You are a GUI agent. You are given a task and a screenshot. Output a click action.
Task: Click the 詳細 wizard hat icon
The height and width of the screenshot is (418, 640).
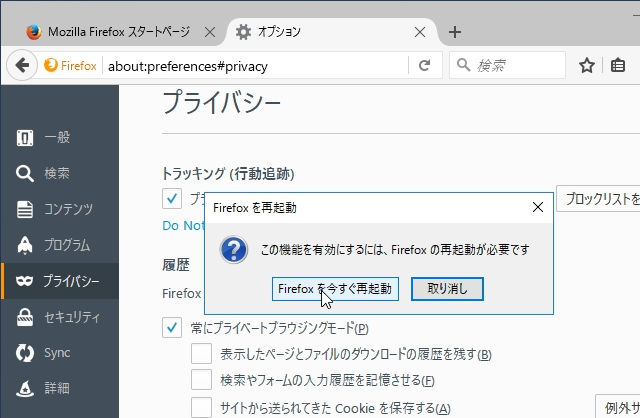24,388
